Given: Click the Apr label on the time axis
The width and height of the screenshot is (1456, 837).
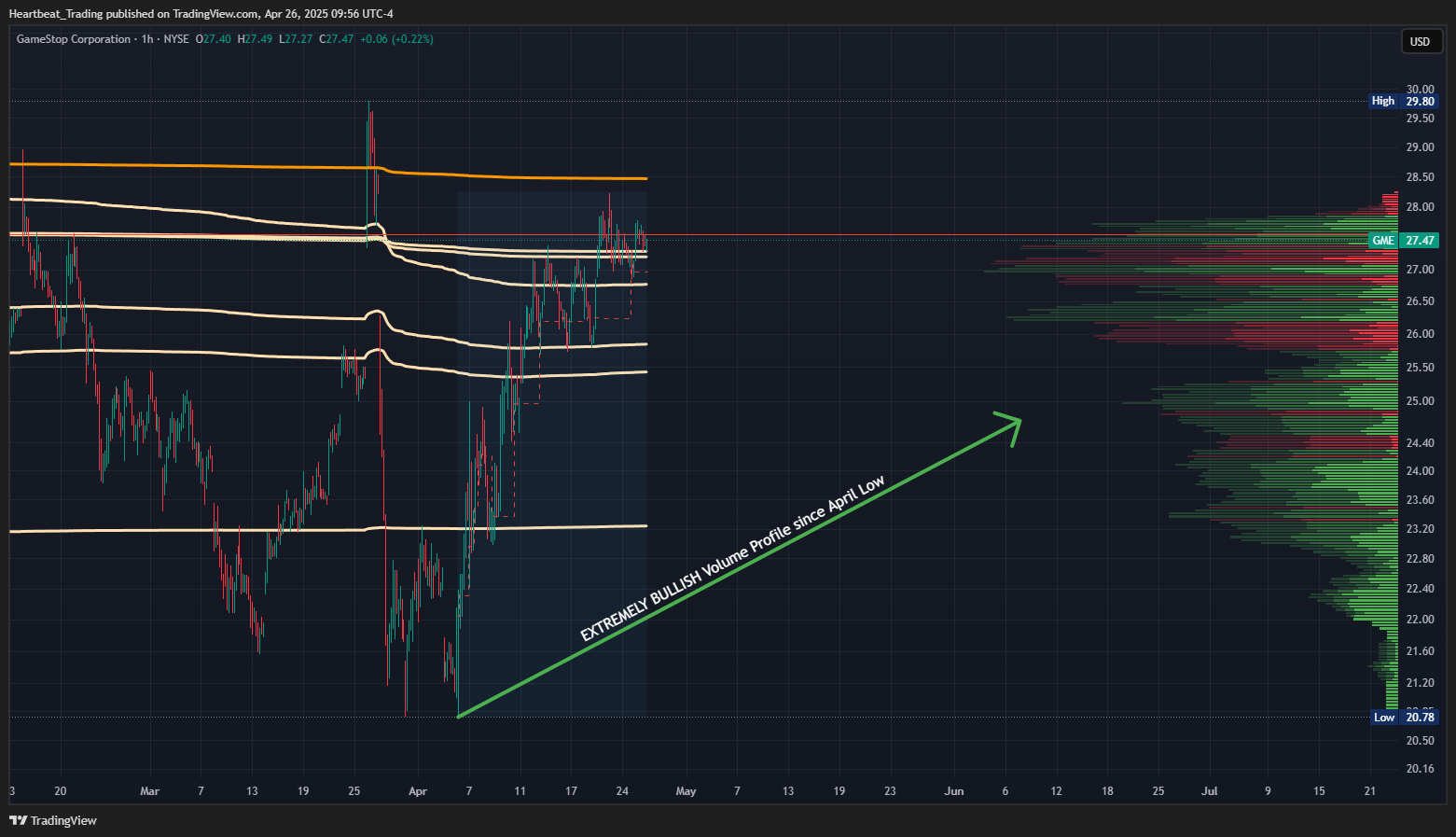Looking at the screenshot, I should click(418, 791).
